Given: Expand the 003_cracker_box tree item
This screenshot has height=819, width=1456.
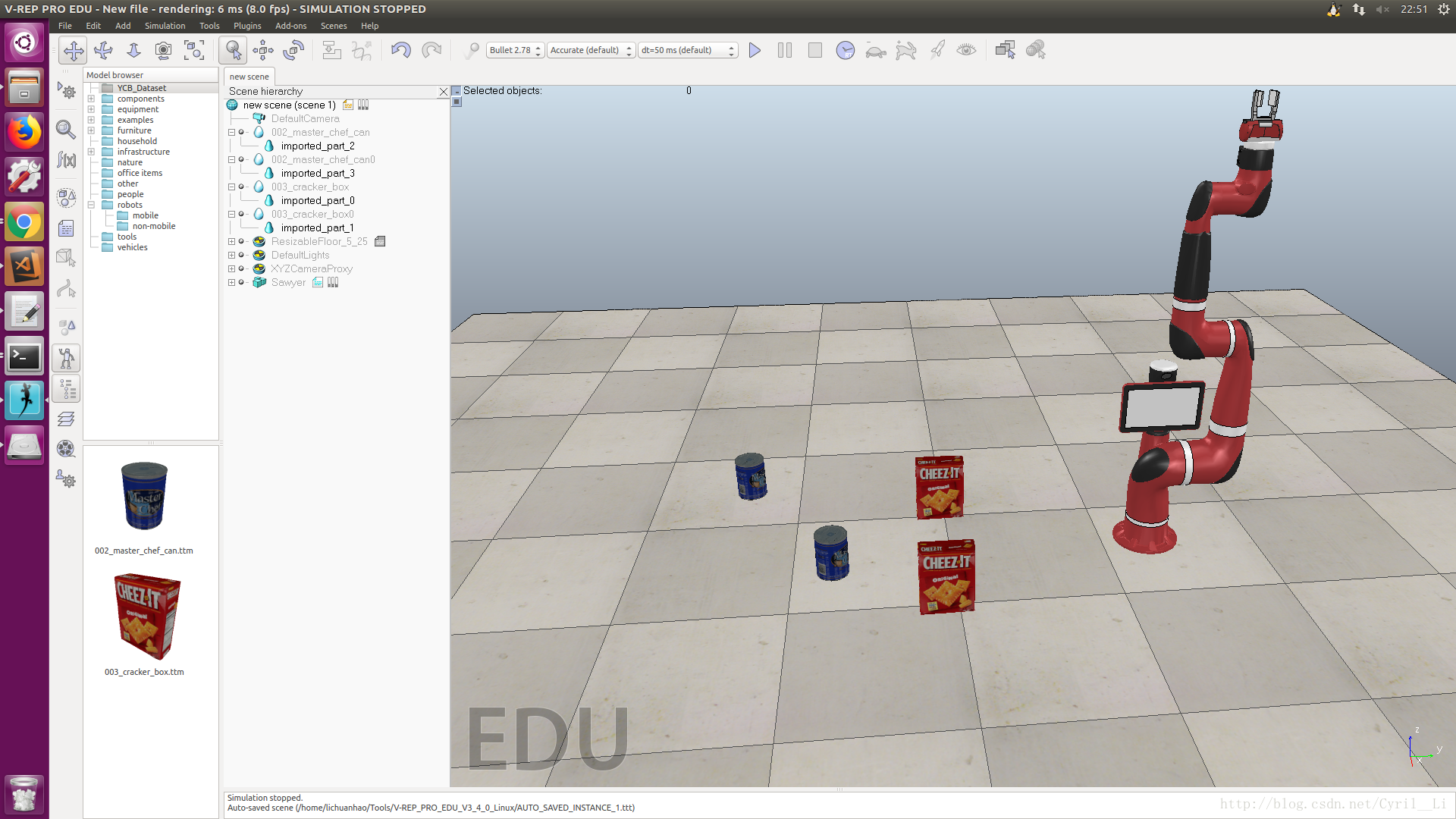Looking at the screenshot, I should click(x=230, y=186).
